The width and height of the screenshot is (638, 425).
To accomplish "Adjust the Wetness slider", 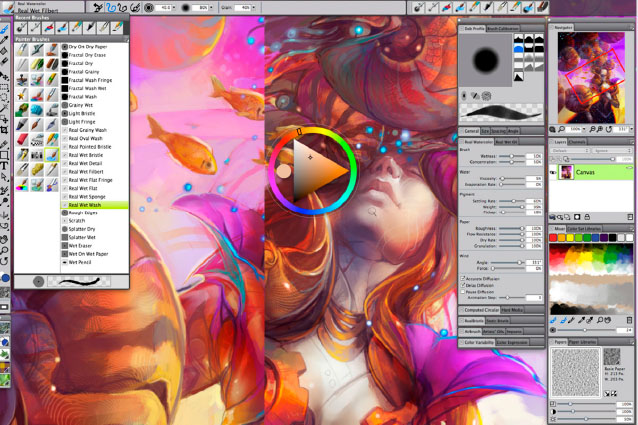I will click(510, 156).
